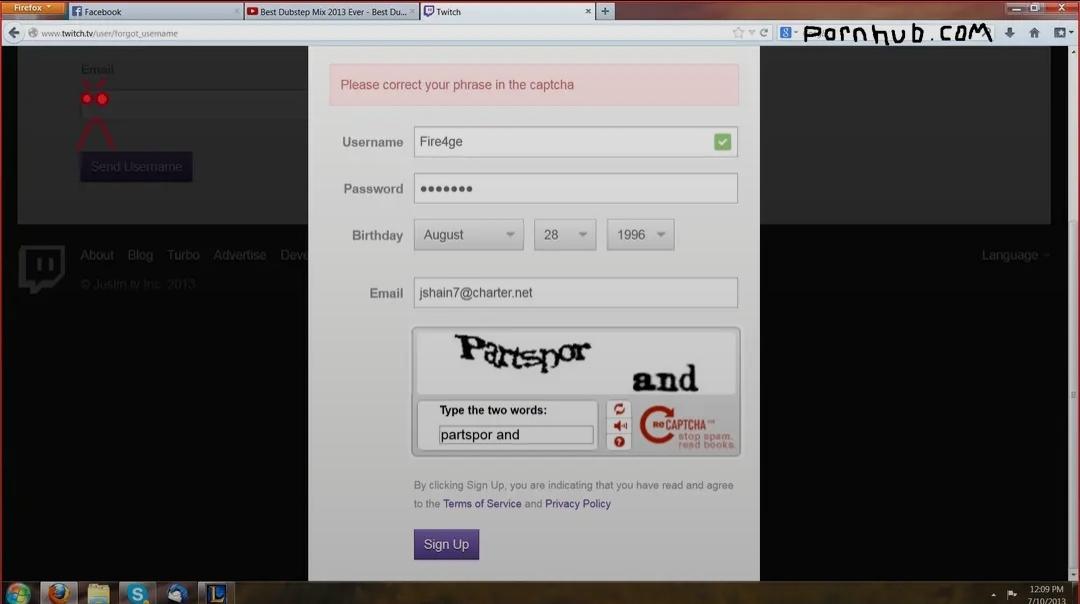1080x604 pixels.
Task: Expand the birthday month dropdown showing August
Action: pos(468,235)
